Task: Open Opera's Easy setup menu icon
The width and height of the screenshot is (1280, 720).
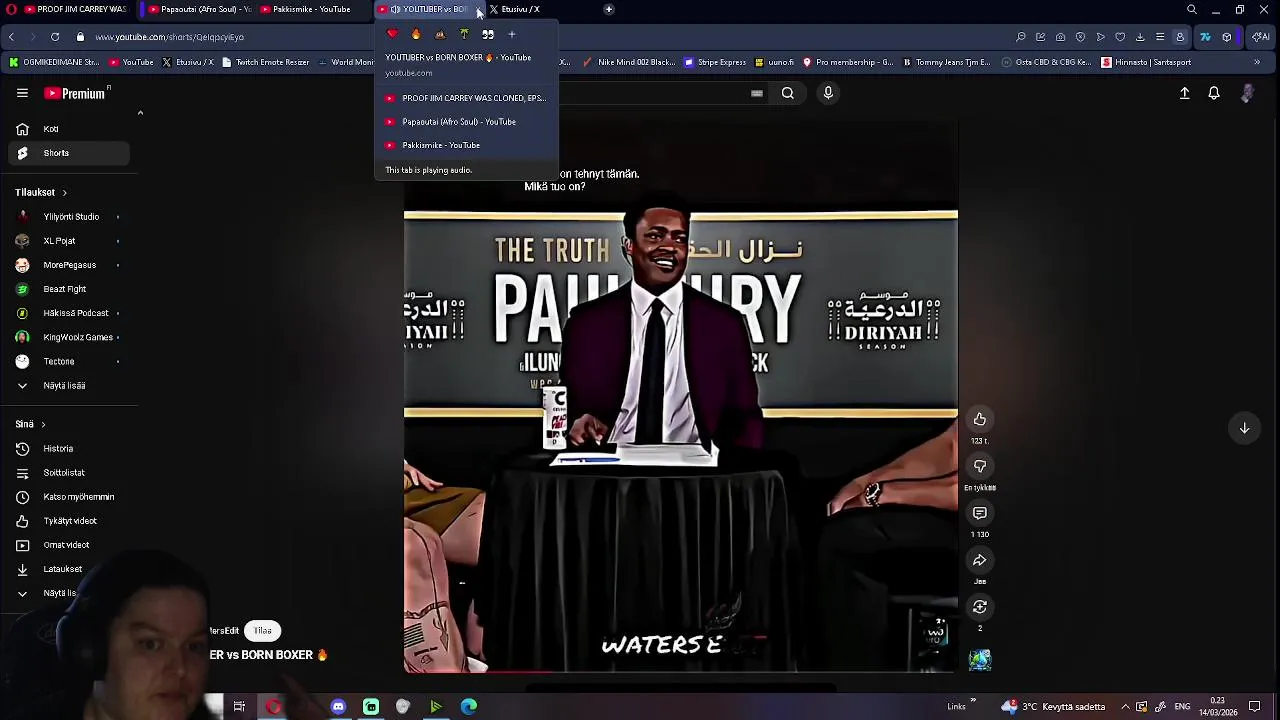Action: pyautogui.click(x=1160, y=37)
